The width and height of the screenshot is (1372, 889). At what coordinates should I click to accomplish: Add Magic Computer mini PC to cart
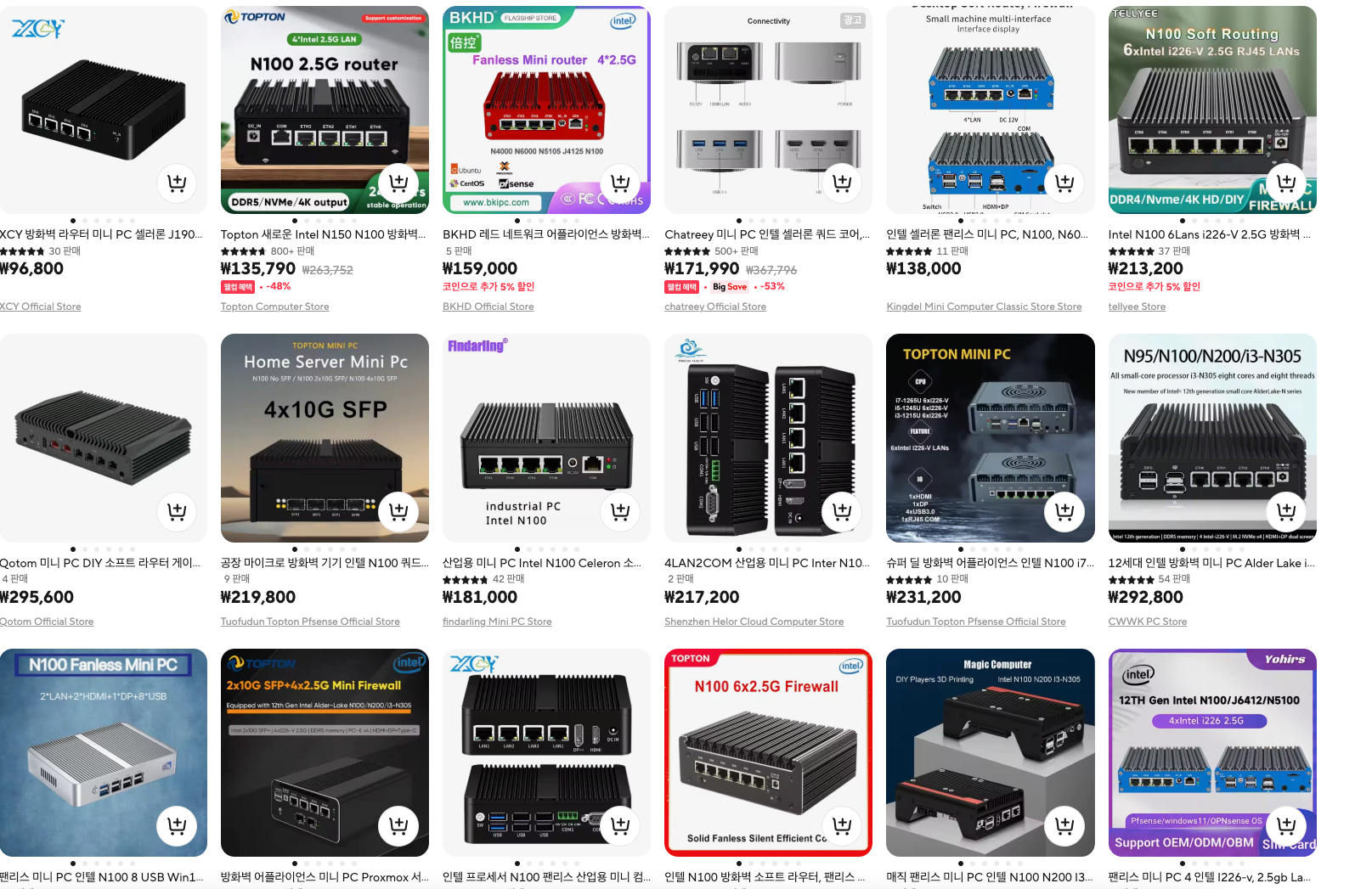tap(1064, 825)
